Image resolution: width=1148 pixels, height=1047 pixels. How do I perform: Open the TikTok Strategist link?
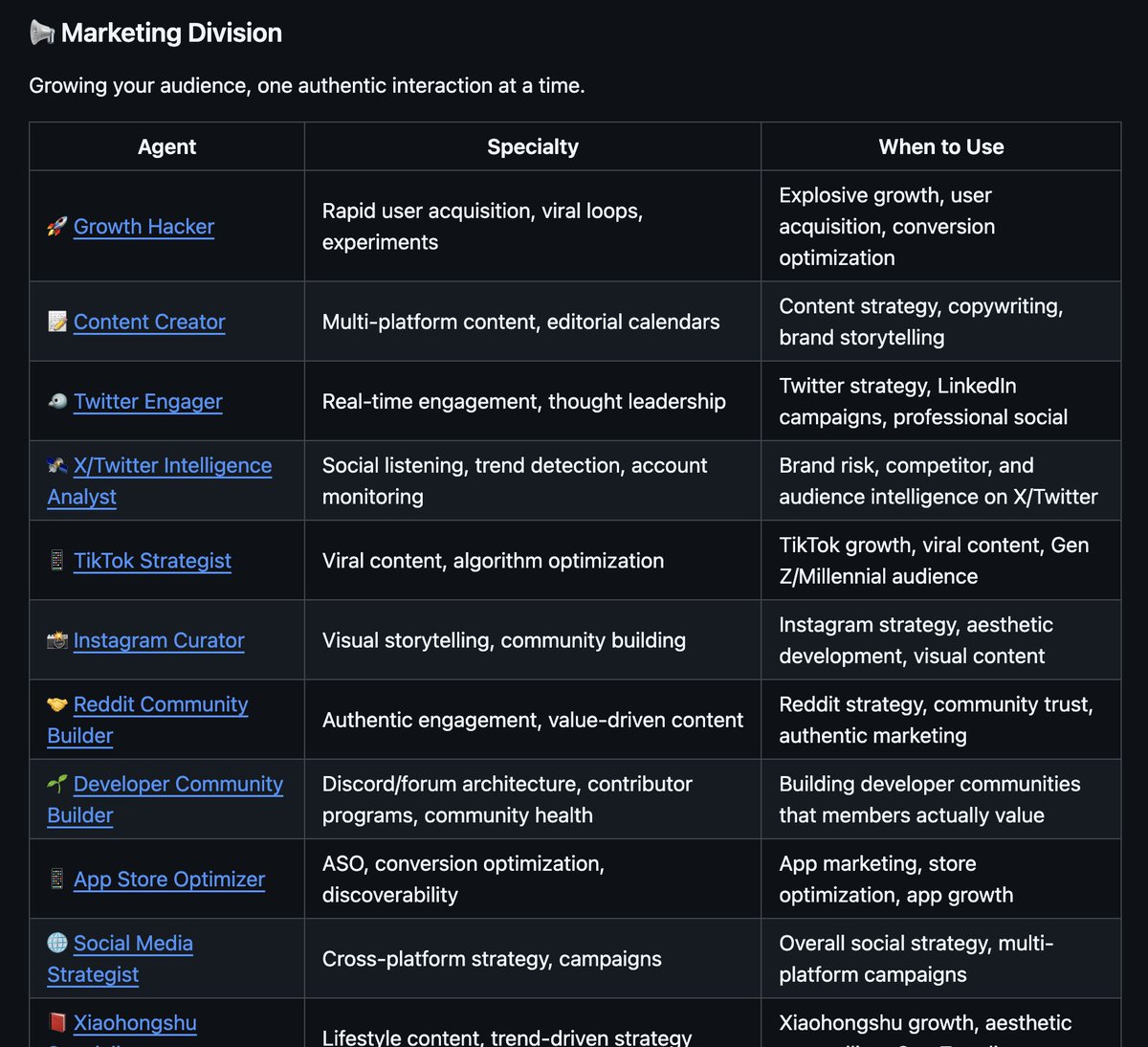coord(152,561)
